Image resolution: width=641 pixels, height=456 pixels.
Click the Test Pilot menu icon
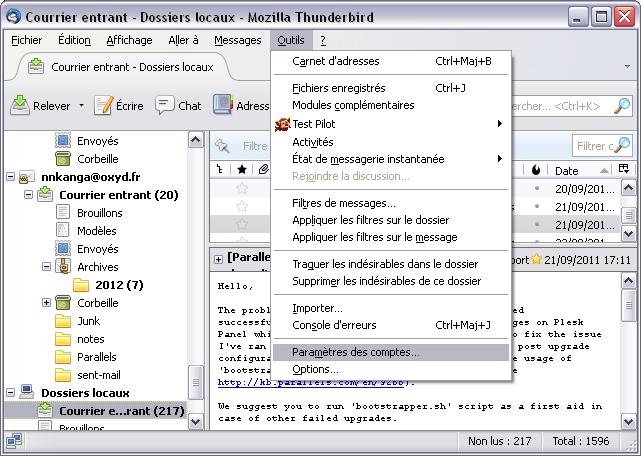282,124
